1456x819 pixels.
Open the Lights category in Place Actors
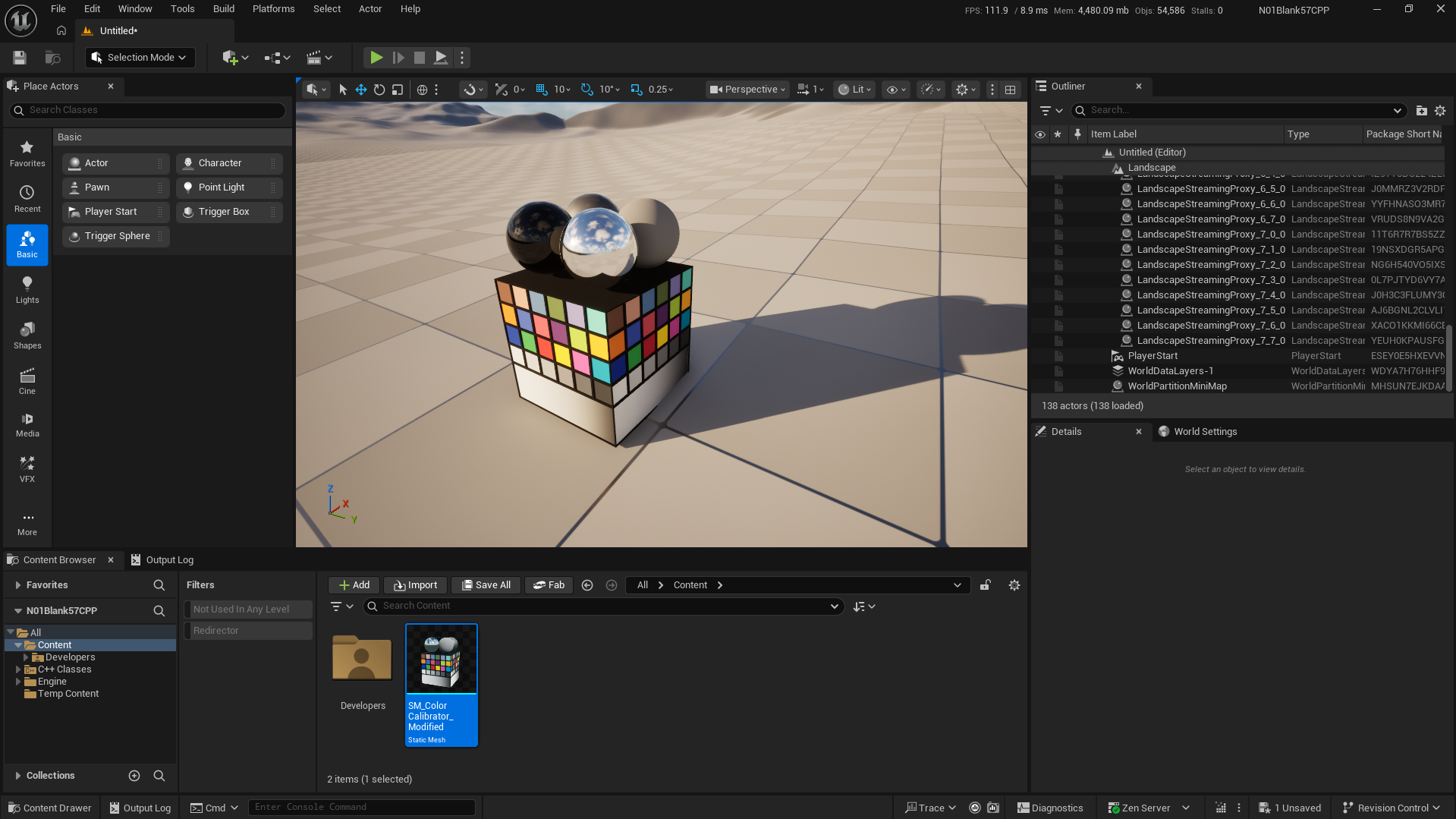(x=27, y=291)
